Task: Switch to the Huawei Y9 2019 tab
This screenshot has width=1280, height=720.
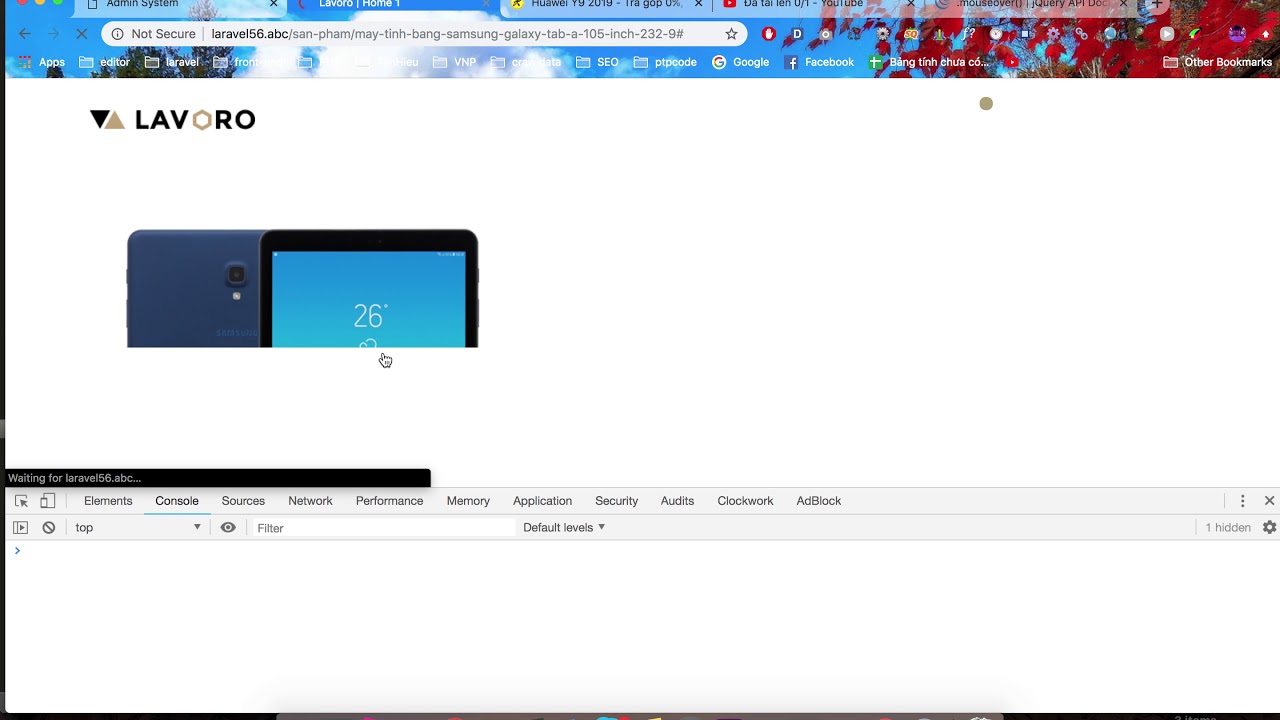Action: point(605,5)
